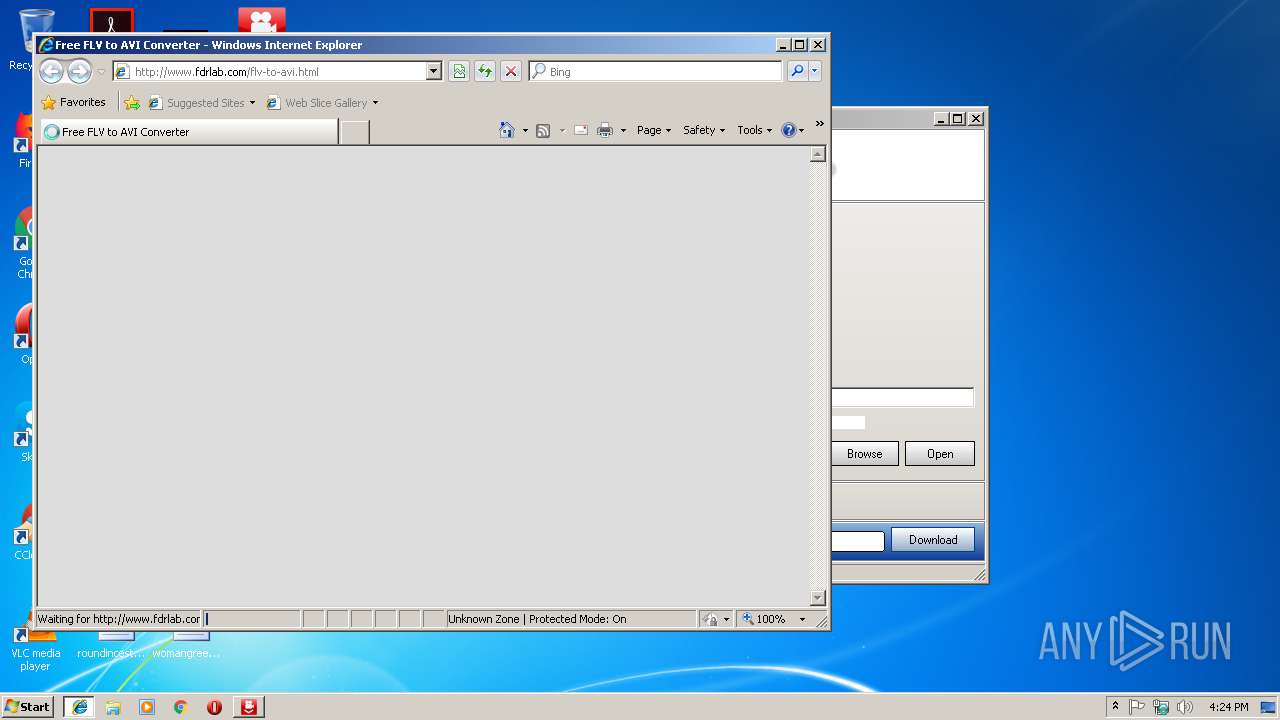This screenshot has height=720, width=1280.
Task: Open the Tools menu
Action: pos(755,130)
